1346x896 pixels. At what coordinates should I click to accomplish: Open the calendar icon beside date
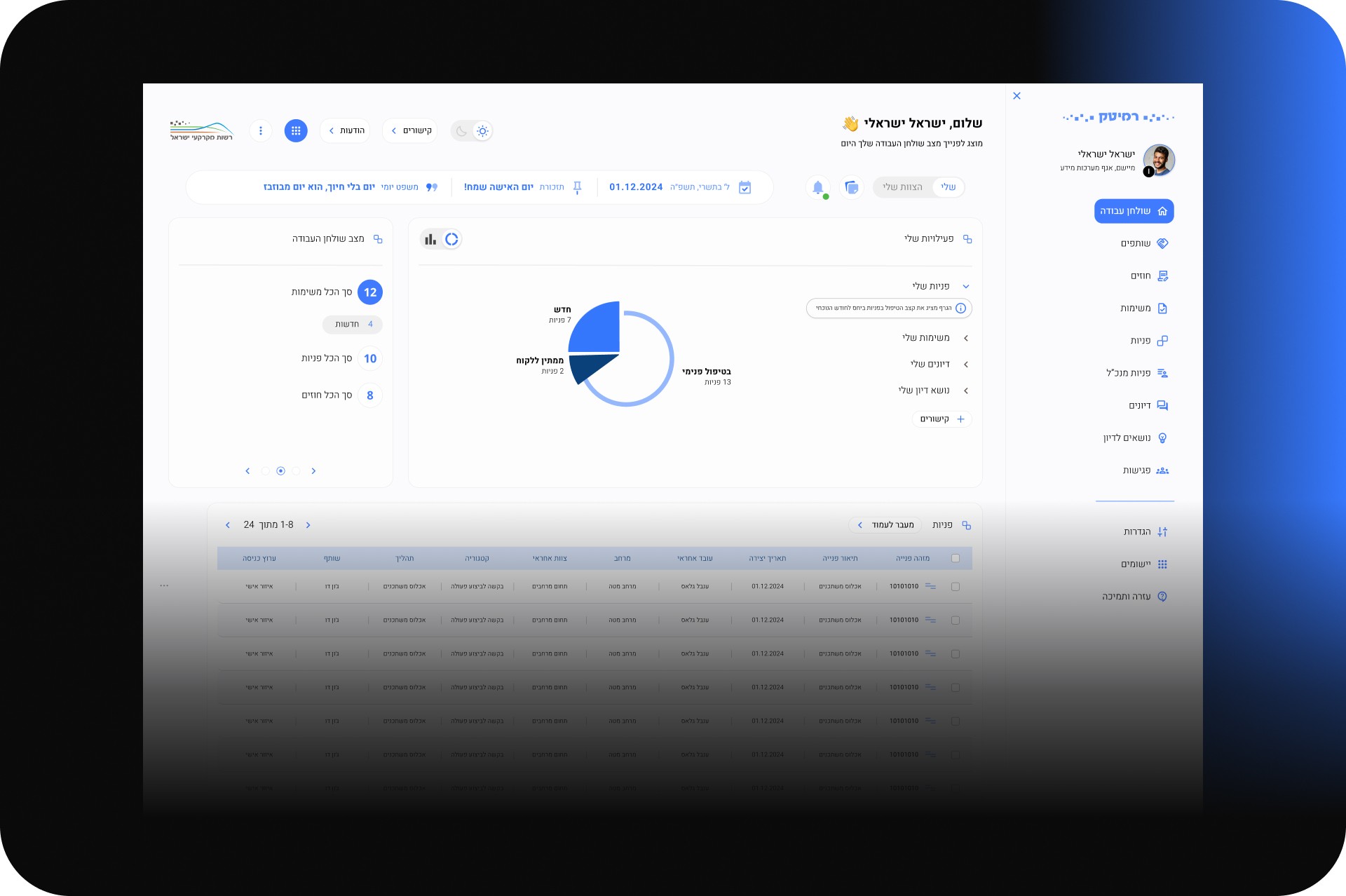pyautogui.click(x=745, y=187)
